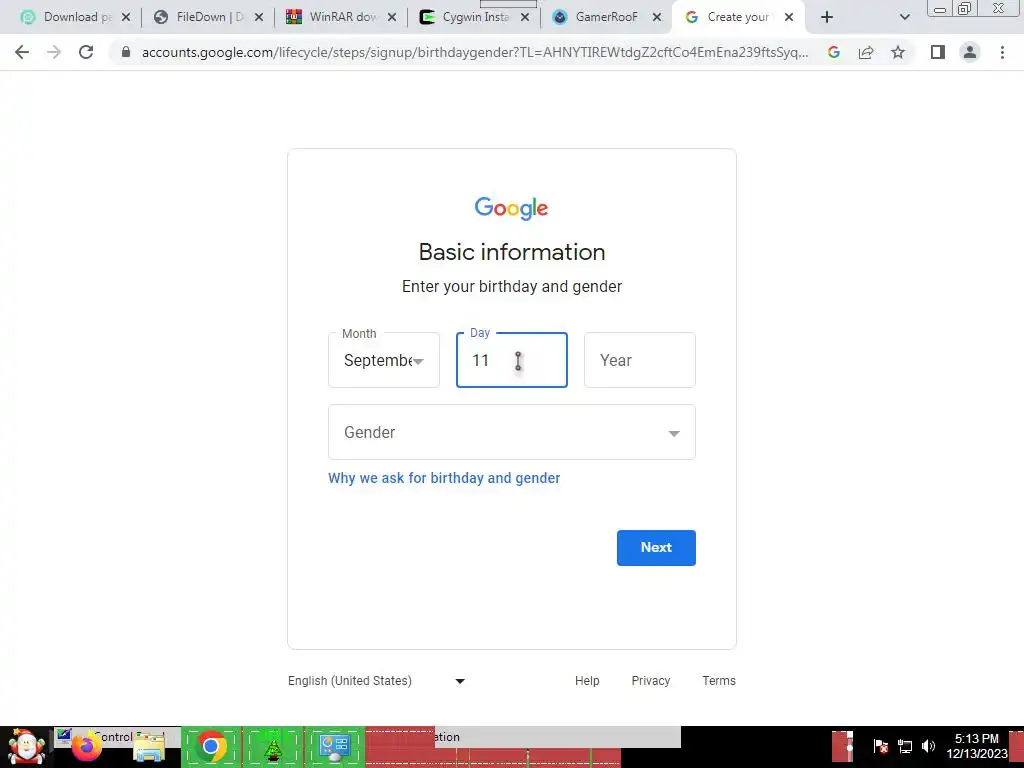Close the WinRAR download tab
This screenshot has height=768, width=1024.
pos(392,17)
